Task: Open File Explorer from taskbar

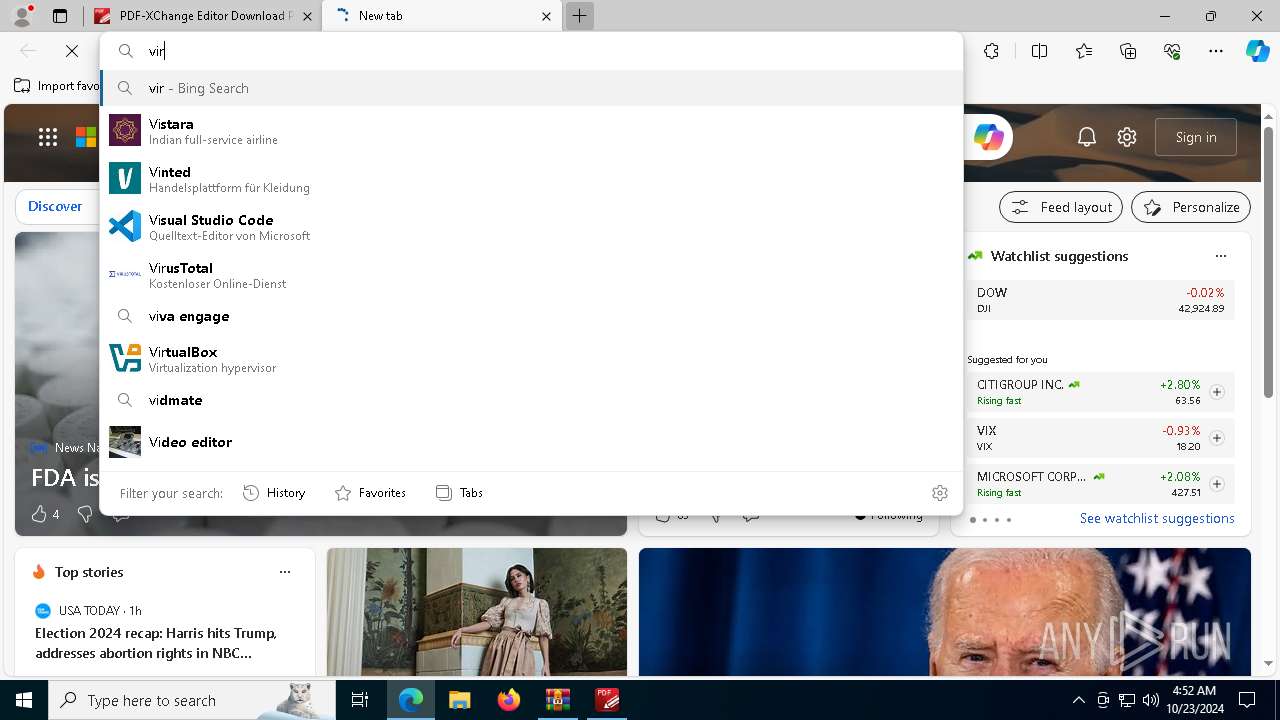Action: point(460,700)
